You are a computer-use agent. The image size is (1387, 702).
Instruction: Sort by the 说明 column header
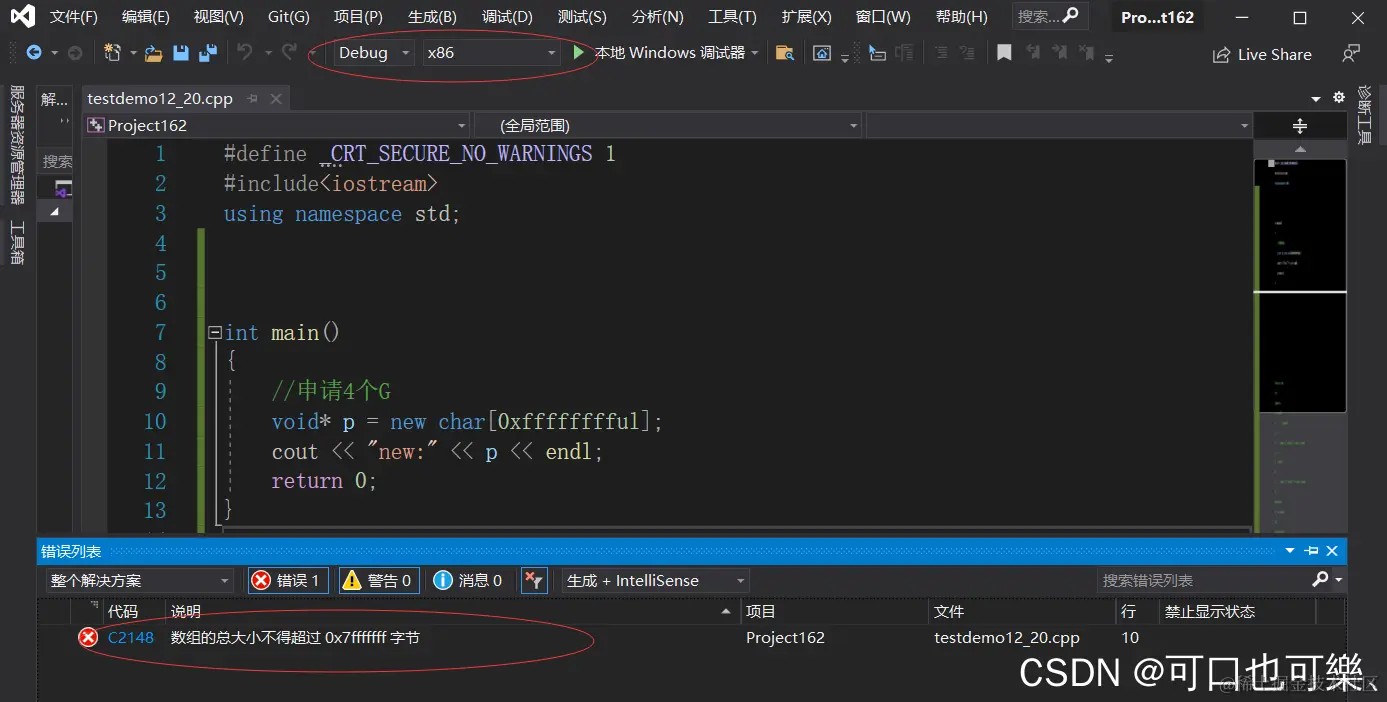tap(453, 611)
